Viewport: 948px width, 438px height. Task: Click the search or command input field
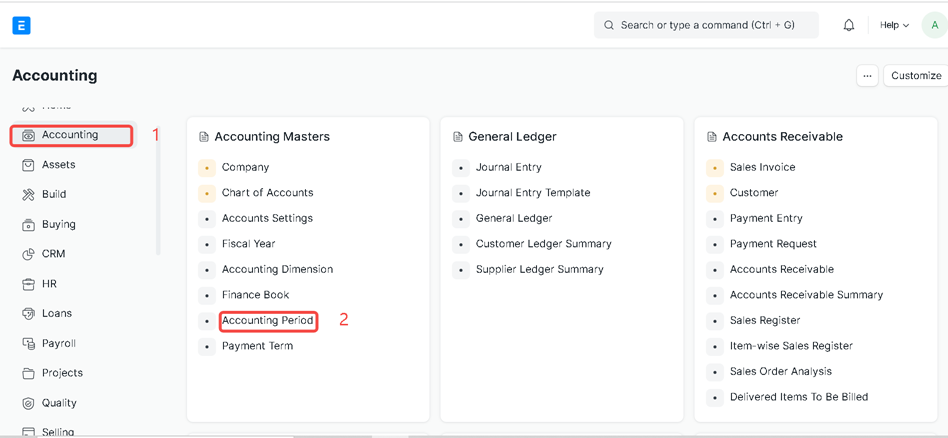(706, 25)
